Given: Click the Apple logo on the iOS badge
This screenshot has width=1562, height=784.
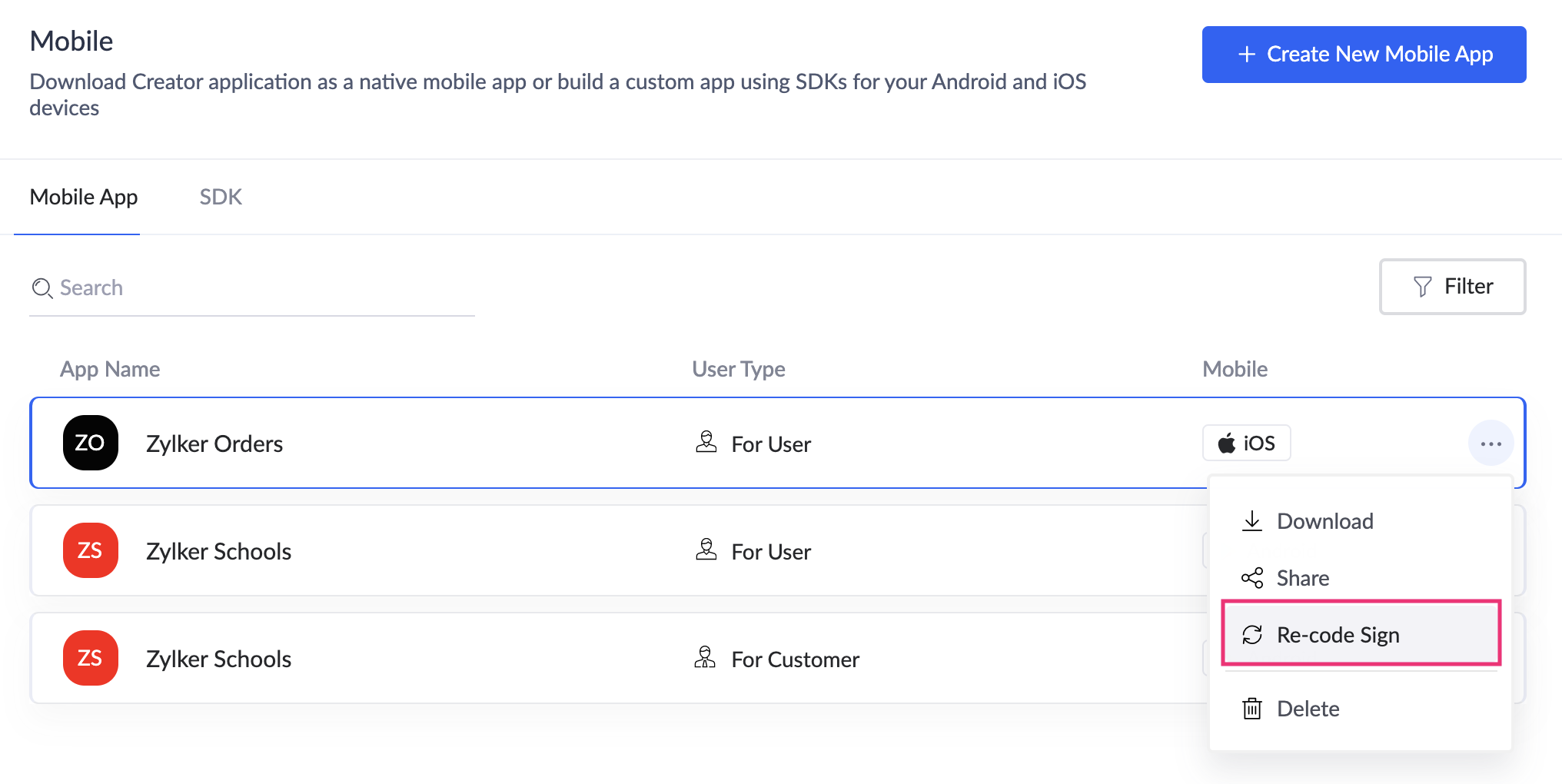Looking at the screenshot, I should point(1225,443).
